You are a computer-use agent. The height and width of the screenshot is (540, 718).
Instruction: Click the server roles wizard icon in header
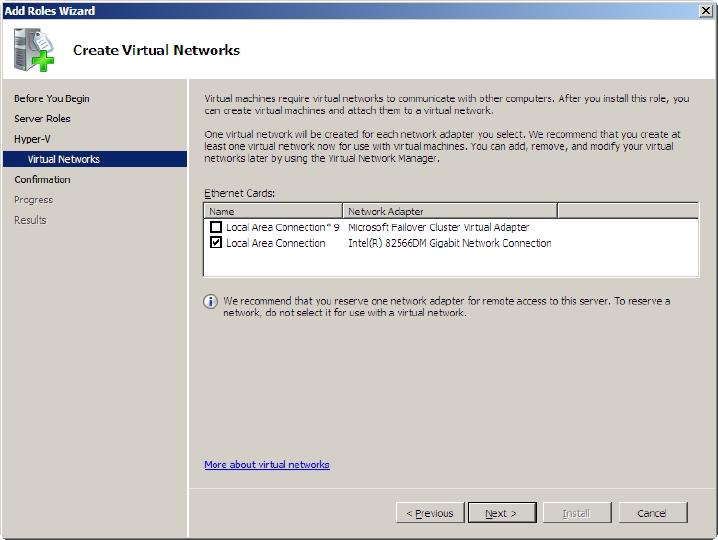tap(33, 49)
